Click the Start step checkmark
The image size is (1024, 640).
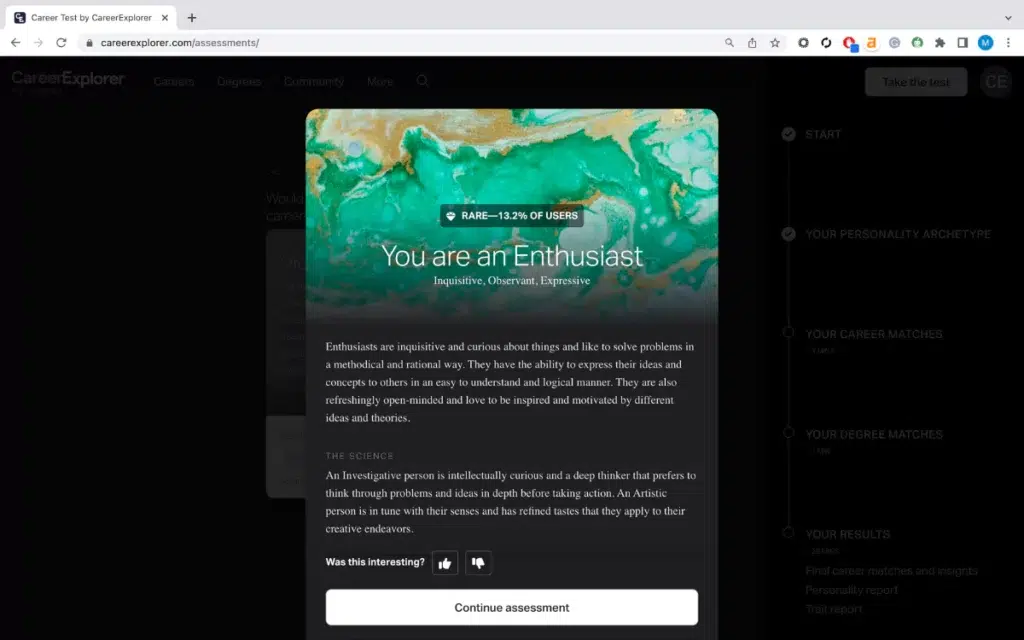pyautogui.click(x=788, y=134)
